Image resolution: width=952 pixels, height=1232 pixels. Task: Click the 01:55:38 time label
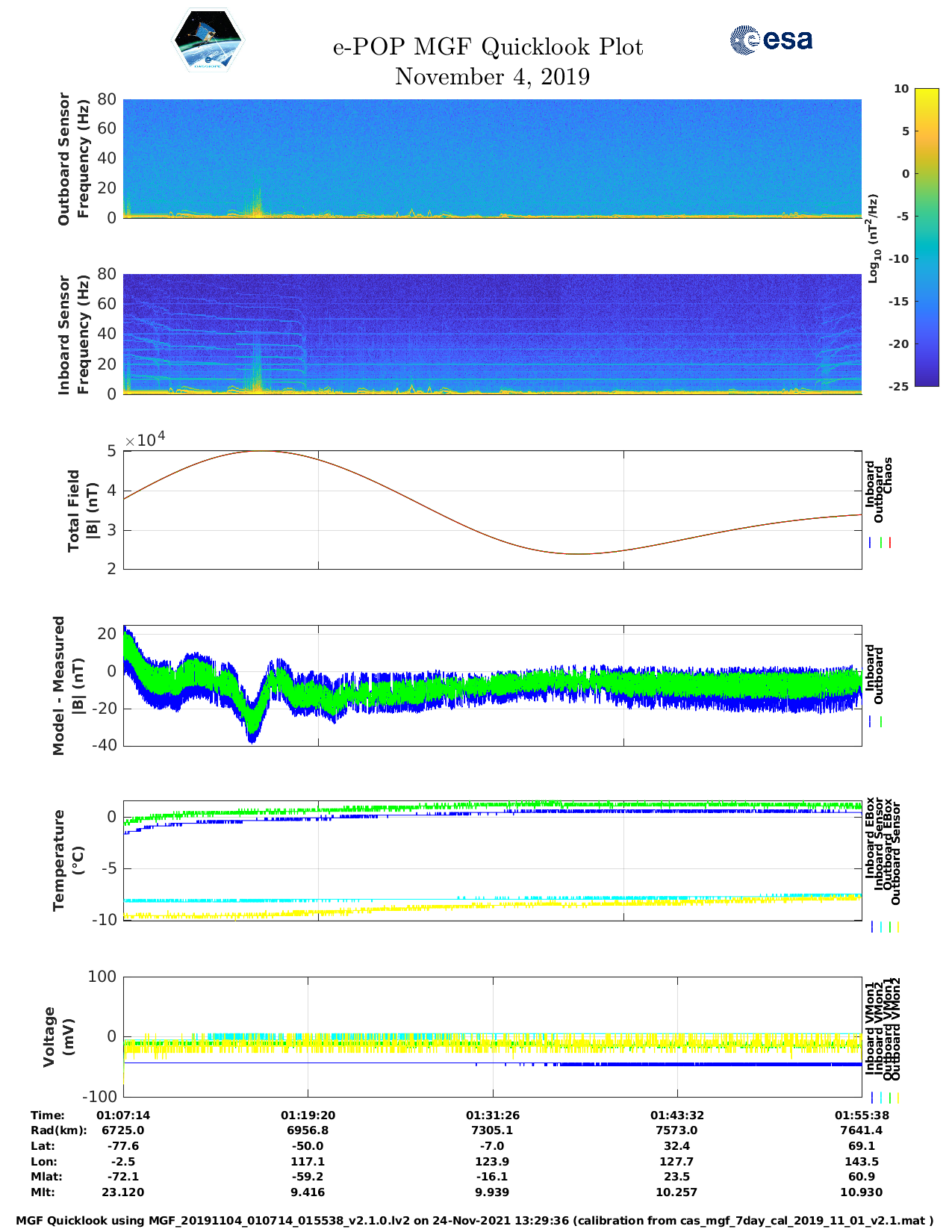pyautogui.click(x=861, y=1116)
